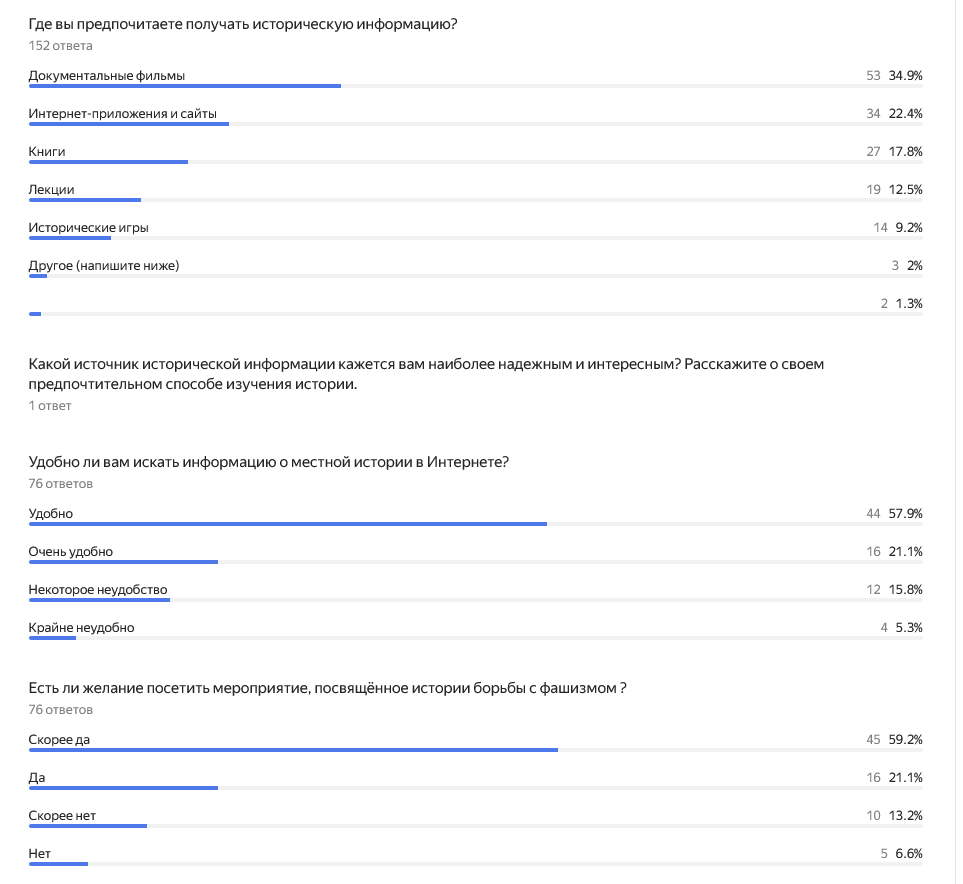963x884 pixels.
Task: Click the 'Скорее нет' answer label
Action: pyautogui.click(x=62, y=815)
